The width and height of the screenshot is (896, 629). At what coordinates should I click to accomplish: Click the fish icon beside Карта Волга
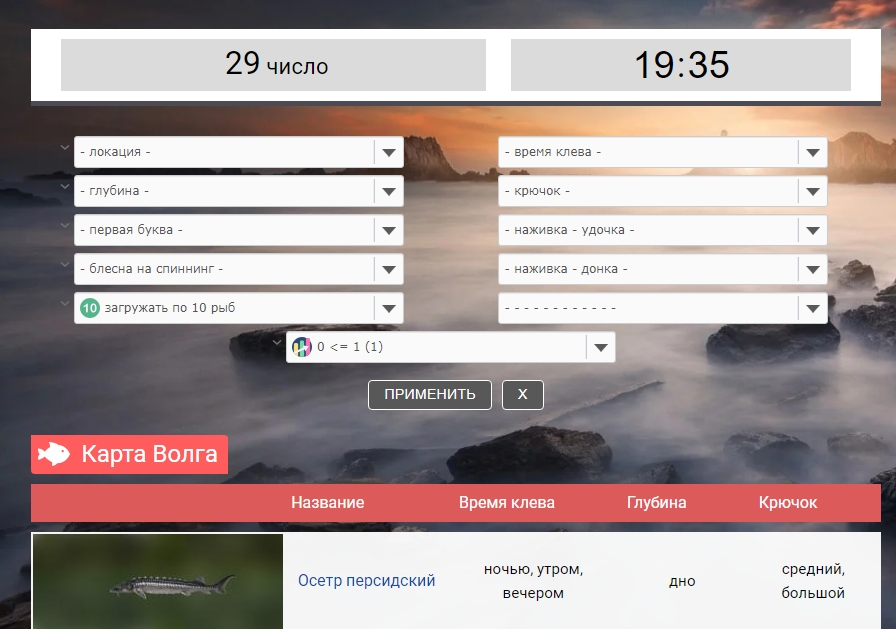(54, 454)
